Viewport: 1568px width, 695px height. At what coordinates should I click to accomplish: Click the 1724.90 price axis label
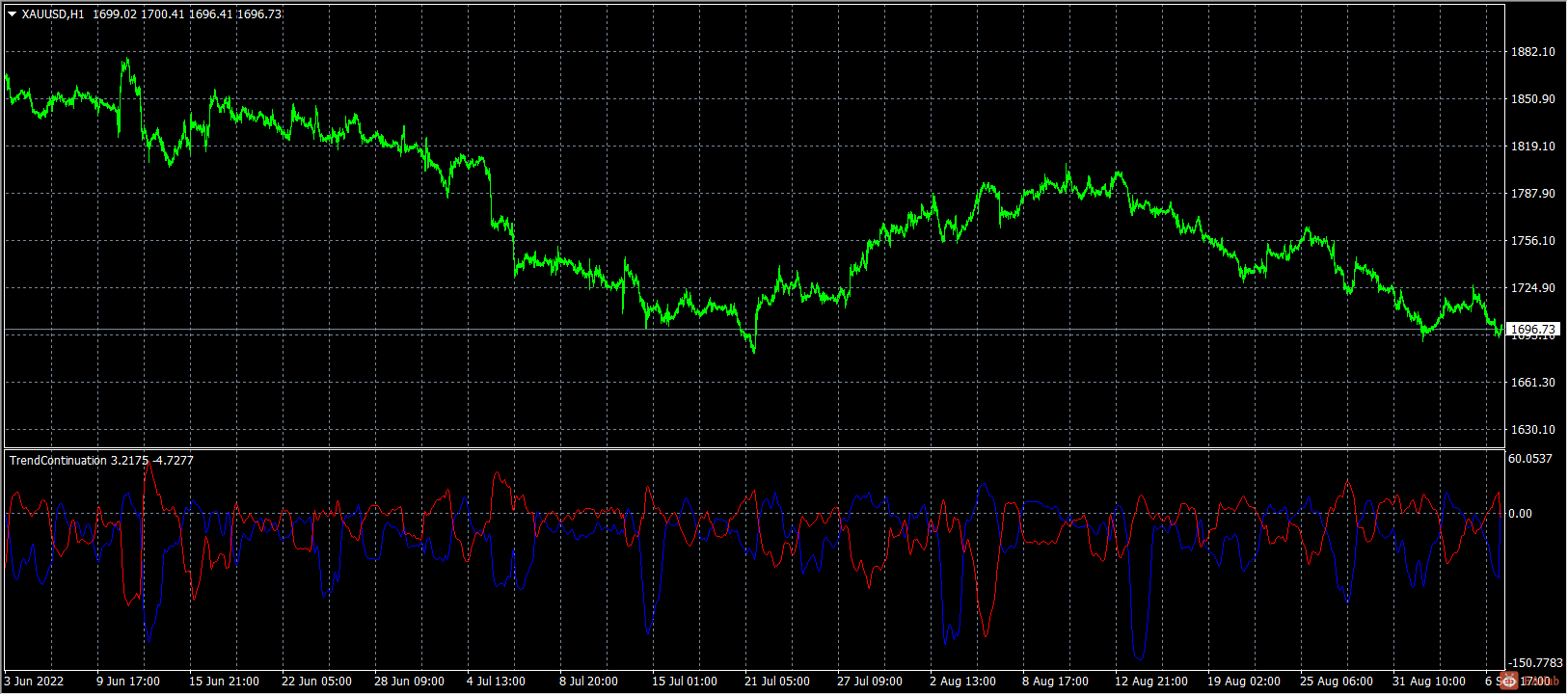(1532, 288)
